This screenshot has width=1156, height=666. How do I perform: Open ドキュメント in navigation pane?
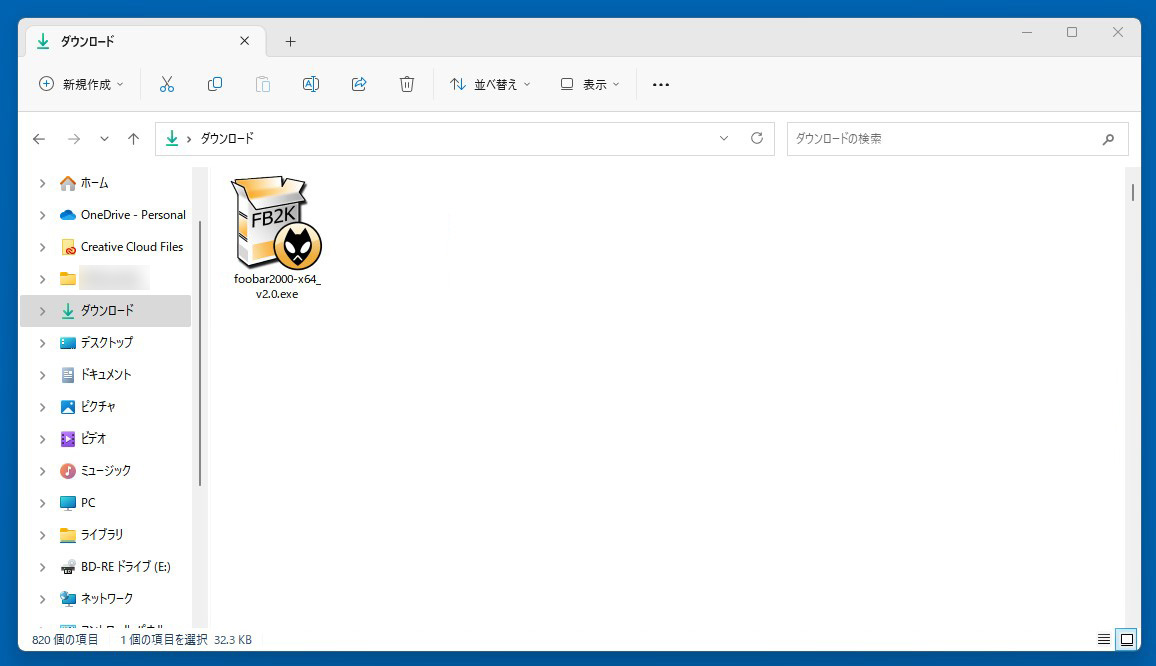(105, 375)
